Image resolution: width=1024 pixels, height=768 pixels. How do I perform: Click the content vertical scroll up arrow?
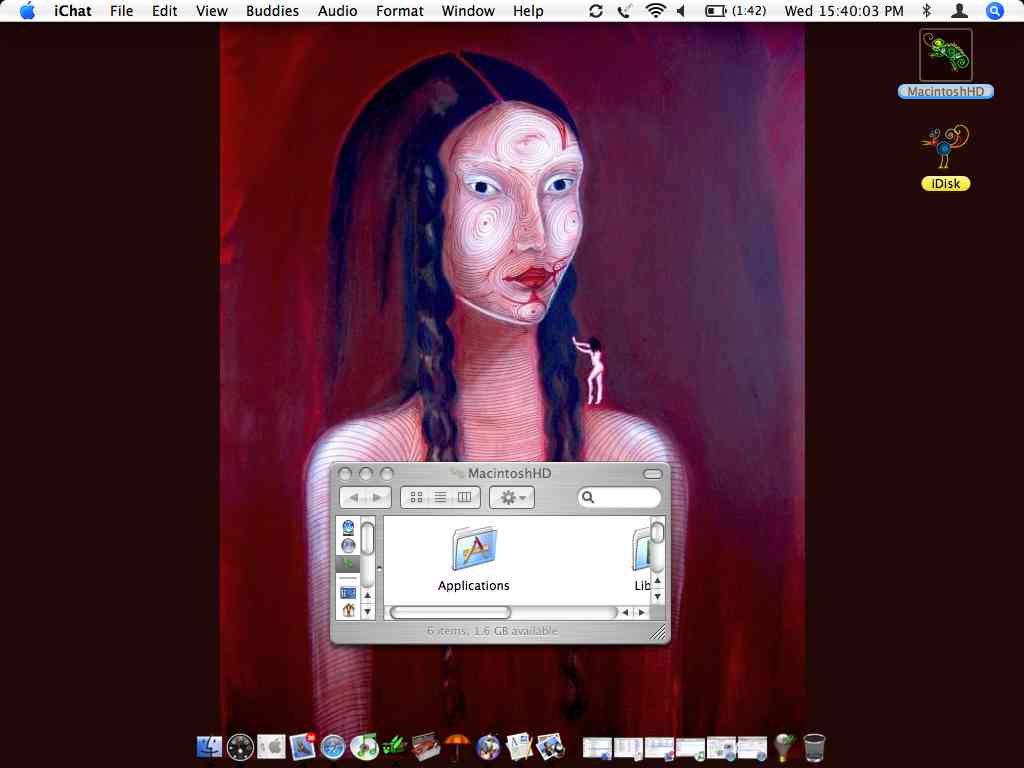(x=658, y=580)
